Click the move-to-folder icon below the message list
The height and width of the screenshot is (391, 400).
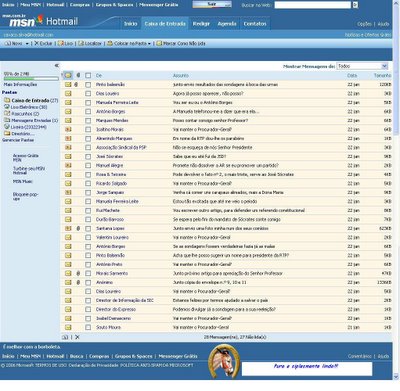click(65, 337)
